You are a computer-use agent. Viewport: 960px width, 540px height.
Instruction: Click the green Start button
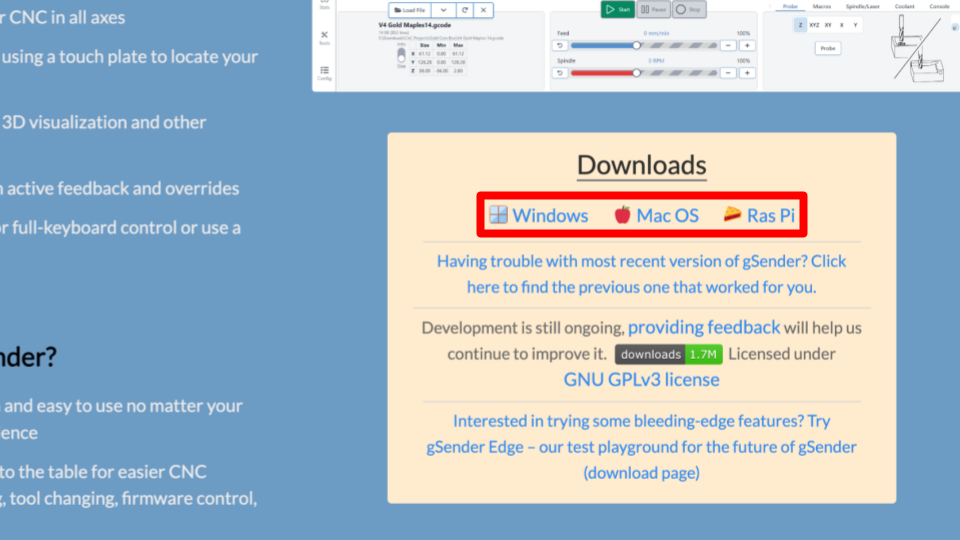(618, 9)
